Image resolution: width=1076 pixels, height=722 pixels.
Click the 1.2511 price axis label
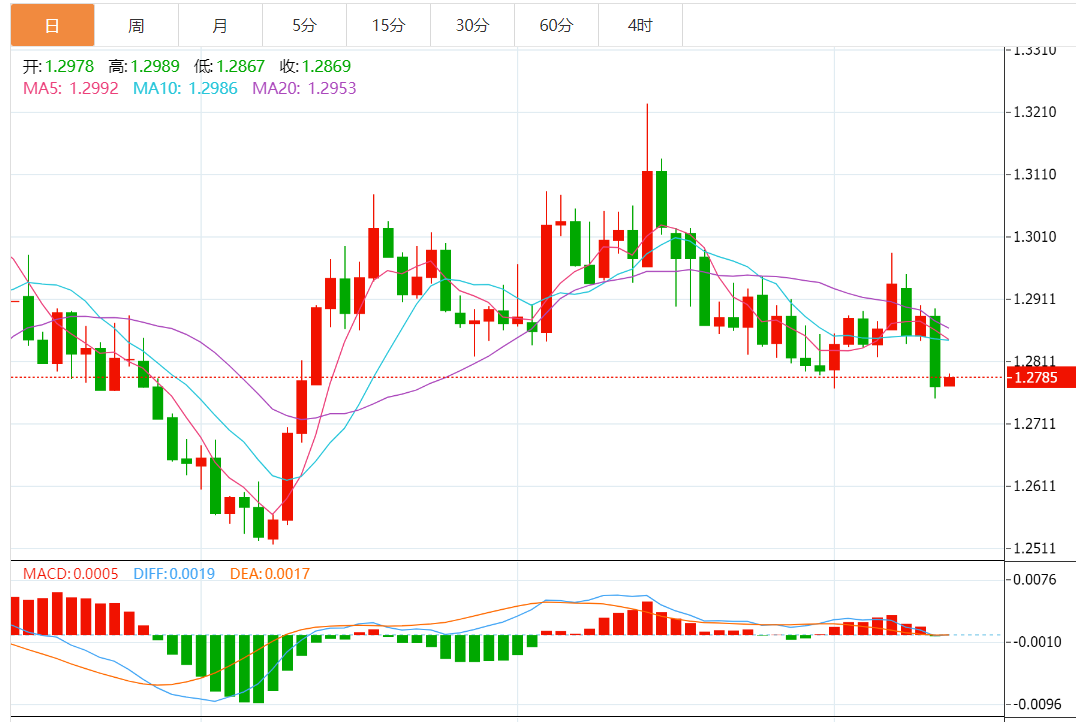click(x=1035, y=548)
